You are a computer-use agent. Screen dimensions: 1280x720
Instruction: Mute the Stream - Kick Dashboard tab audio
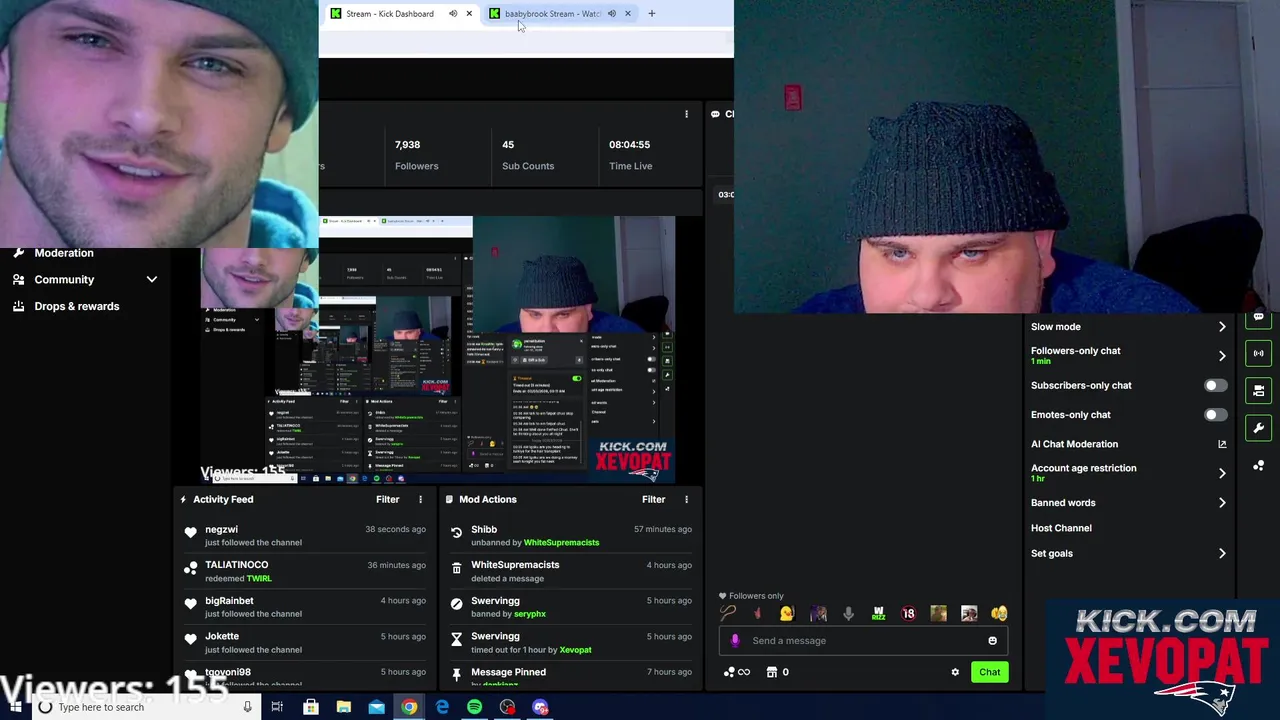pyautogui.click(x=453, y=14)
